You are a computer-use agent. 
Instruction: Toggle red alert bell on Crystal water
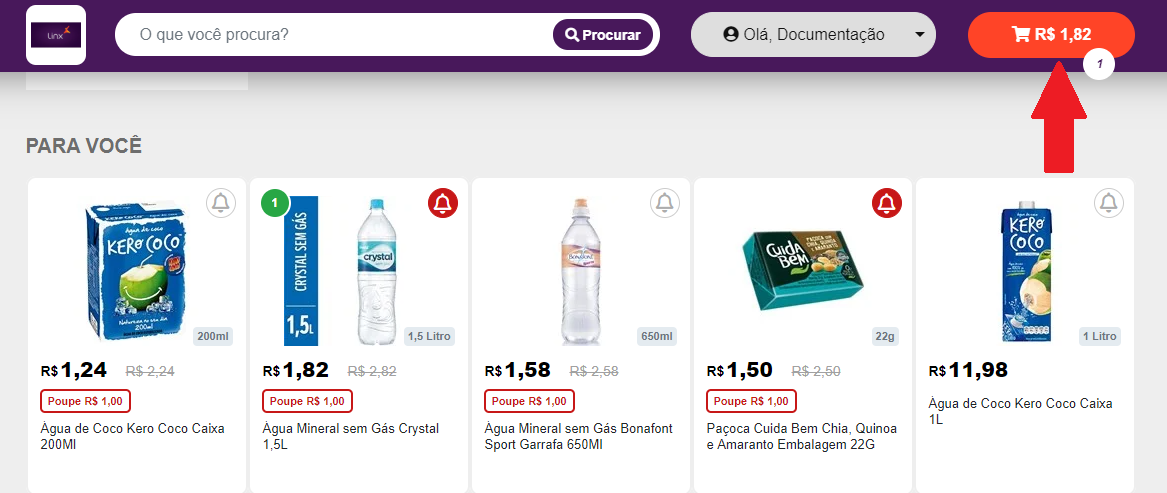point(443,203)
